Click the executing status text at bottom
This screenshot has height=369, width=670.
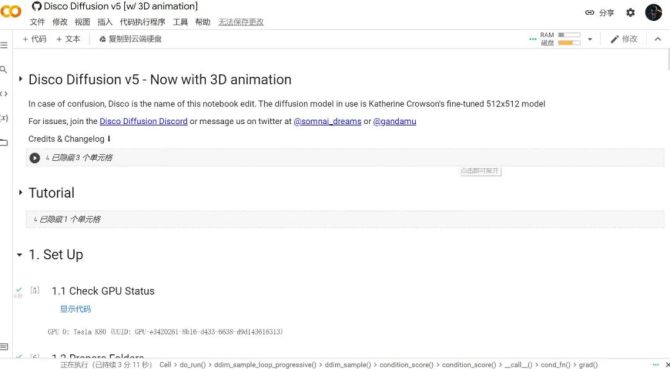106,365
